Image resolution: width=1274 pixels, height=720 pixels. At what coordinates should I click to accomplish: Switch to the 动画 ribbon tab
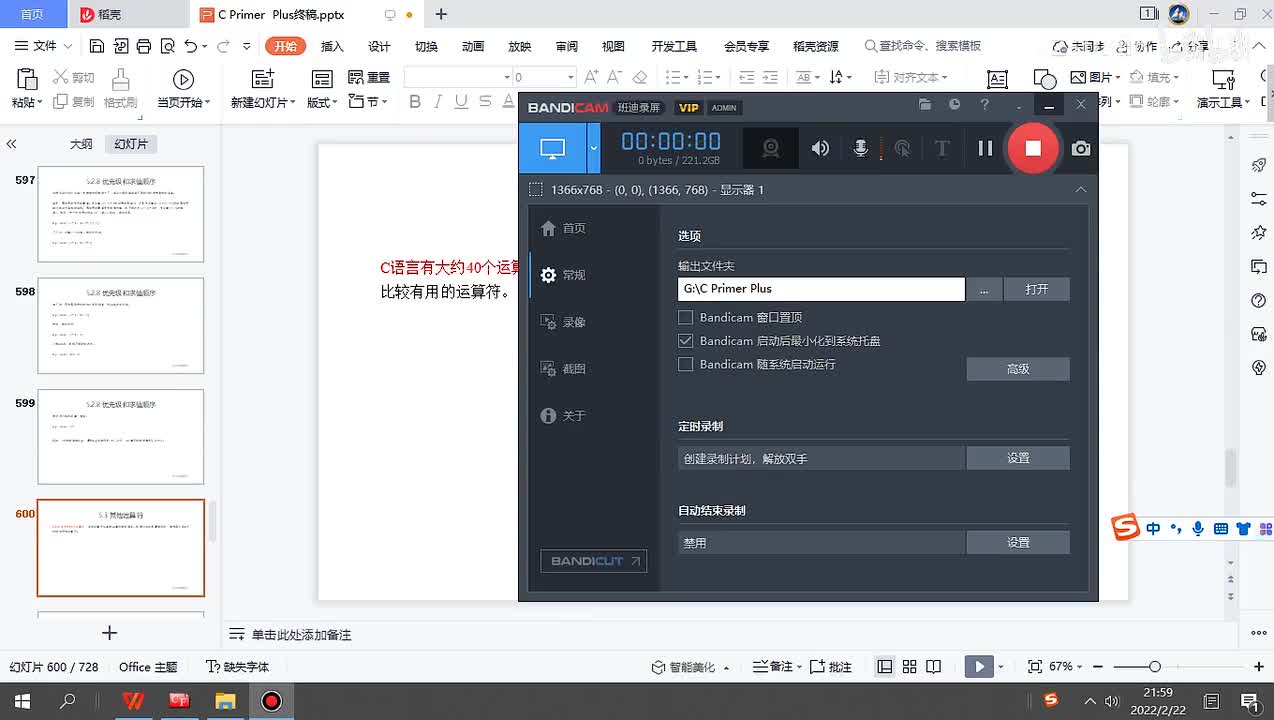[473, 46]
